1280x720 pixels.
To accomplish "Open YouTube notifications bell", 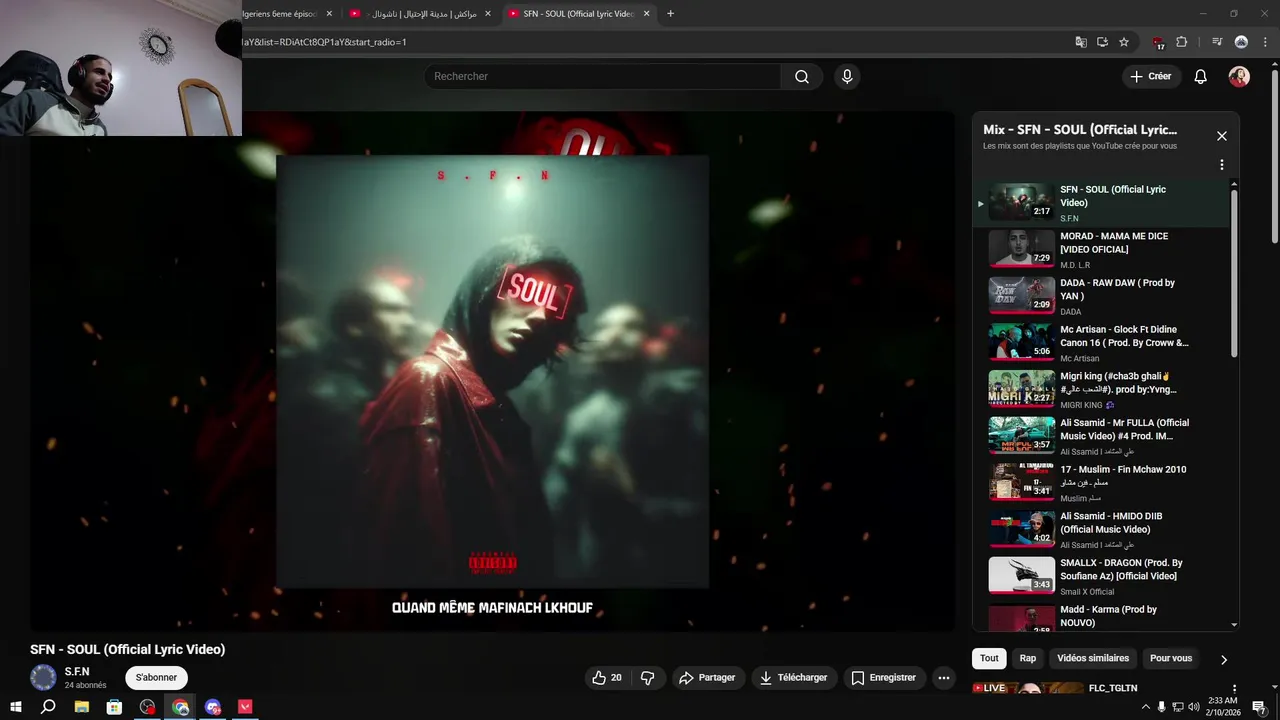I will (x=1201, y=77).
